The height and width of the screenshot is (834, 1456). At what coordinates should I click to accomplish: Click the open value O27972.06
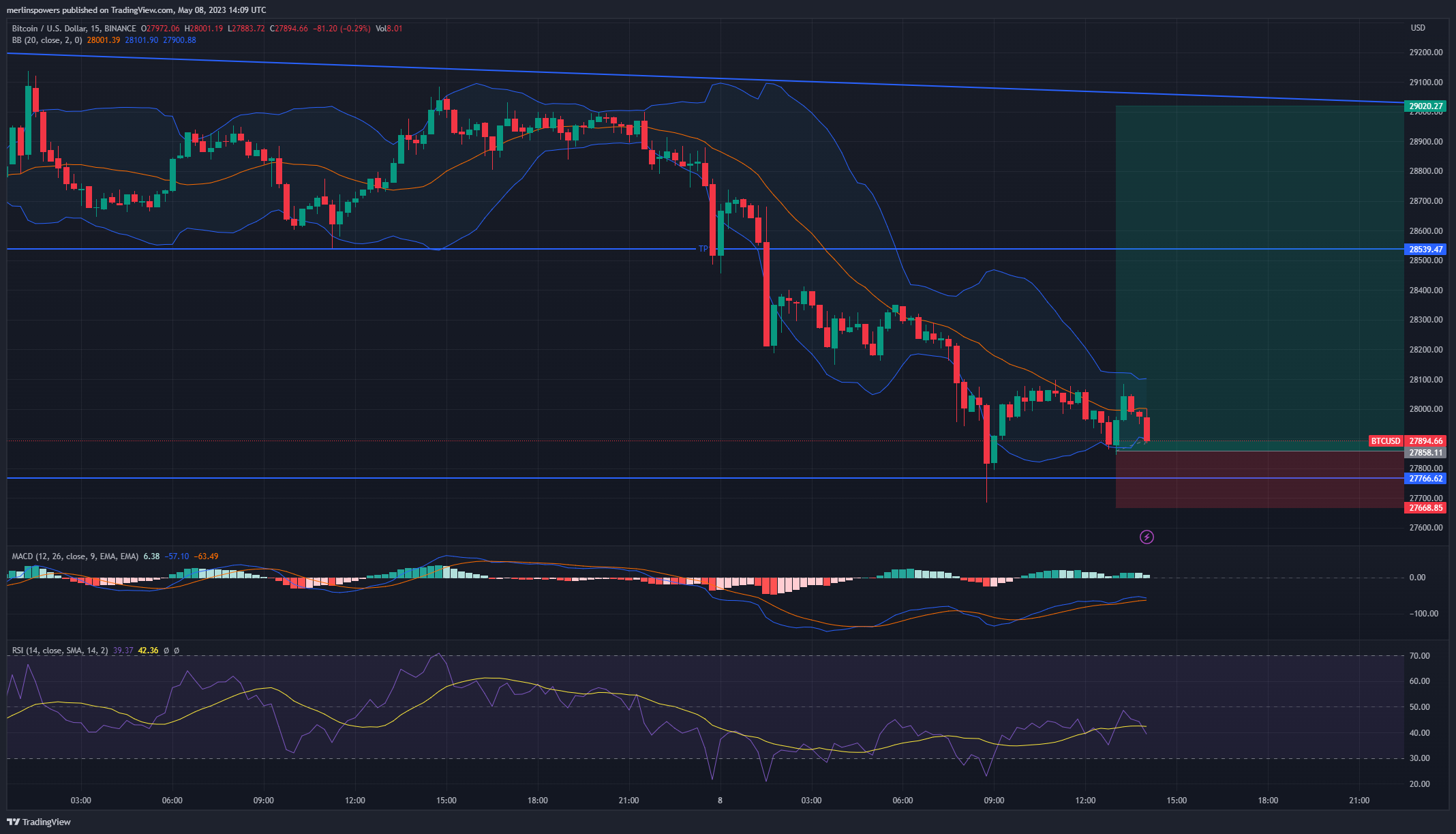pos(160,29)
